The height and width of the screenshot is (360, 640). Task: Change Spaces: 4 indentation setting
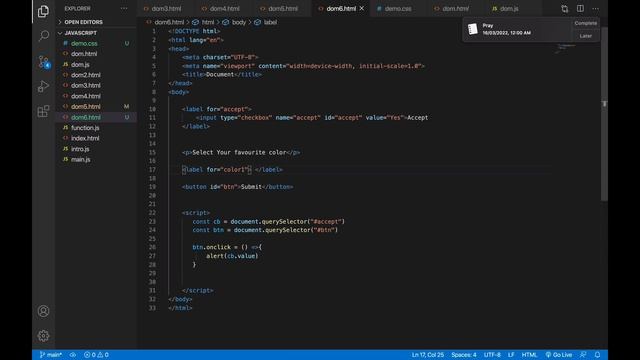(464, 355)
